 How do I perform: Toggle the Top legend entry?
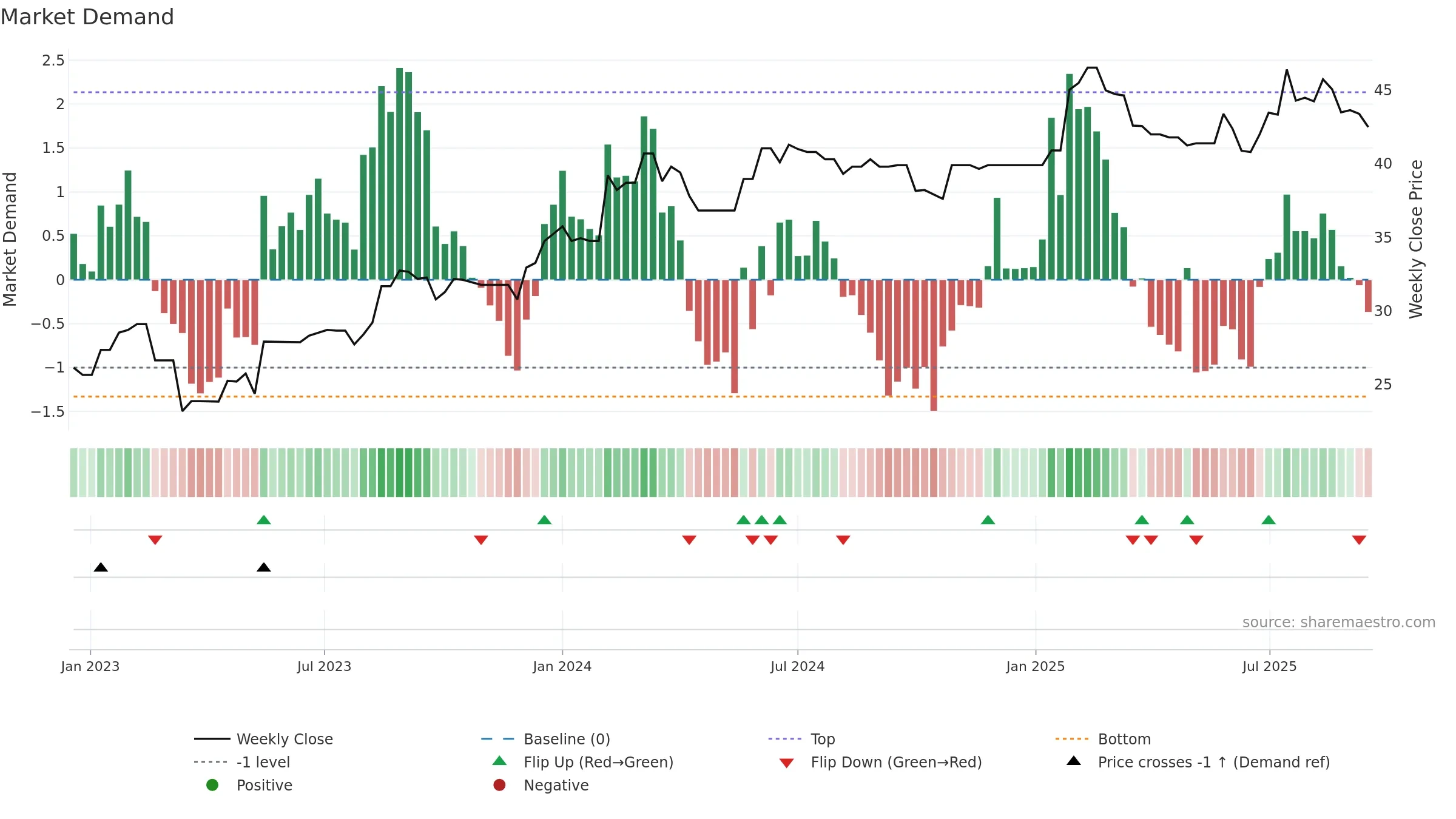801,739
